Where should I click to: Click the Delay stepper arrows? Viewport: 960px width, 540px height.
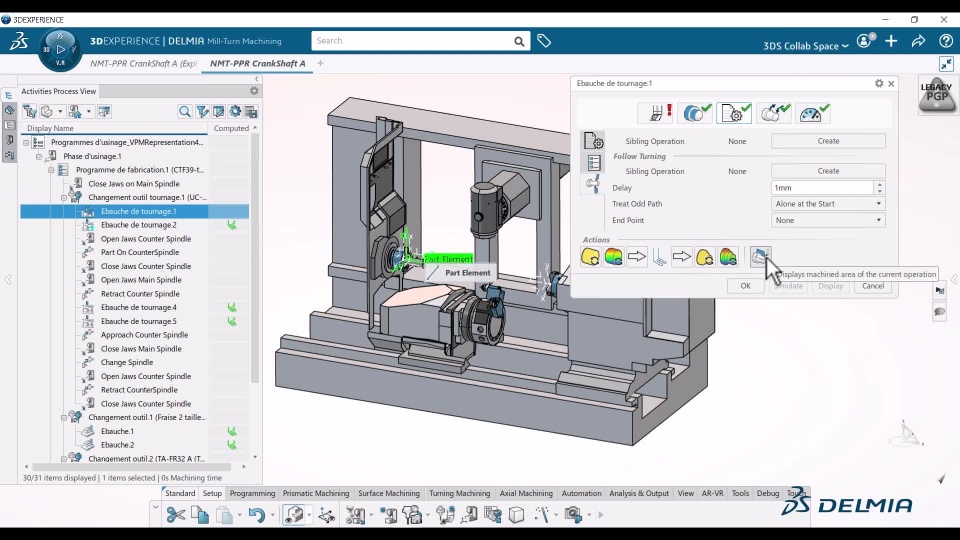click(880, 188)
